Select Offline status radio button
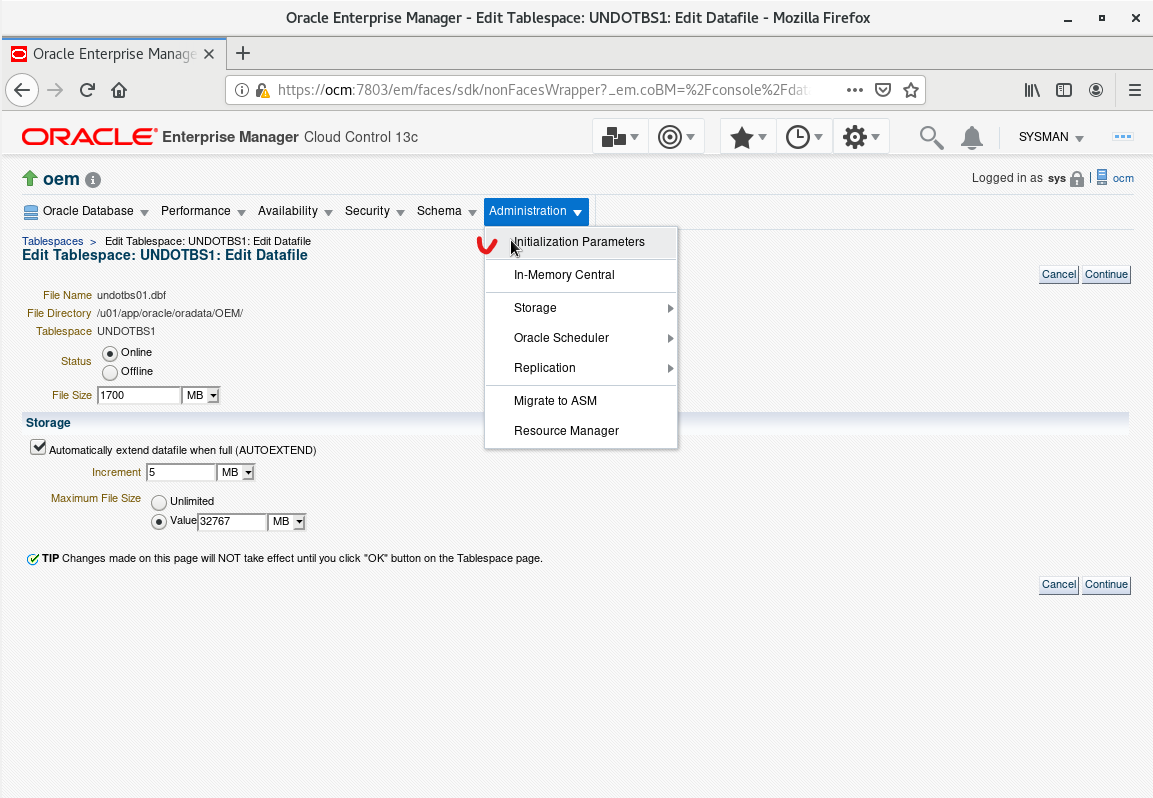The image size is (1153, 798). tap(110, 372)
